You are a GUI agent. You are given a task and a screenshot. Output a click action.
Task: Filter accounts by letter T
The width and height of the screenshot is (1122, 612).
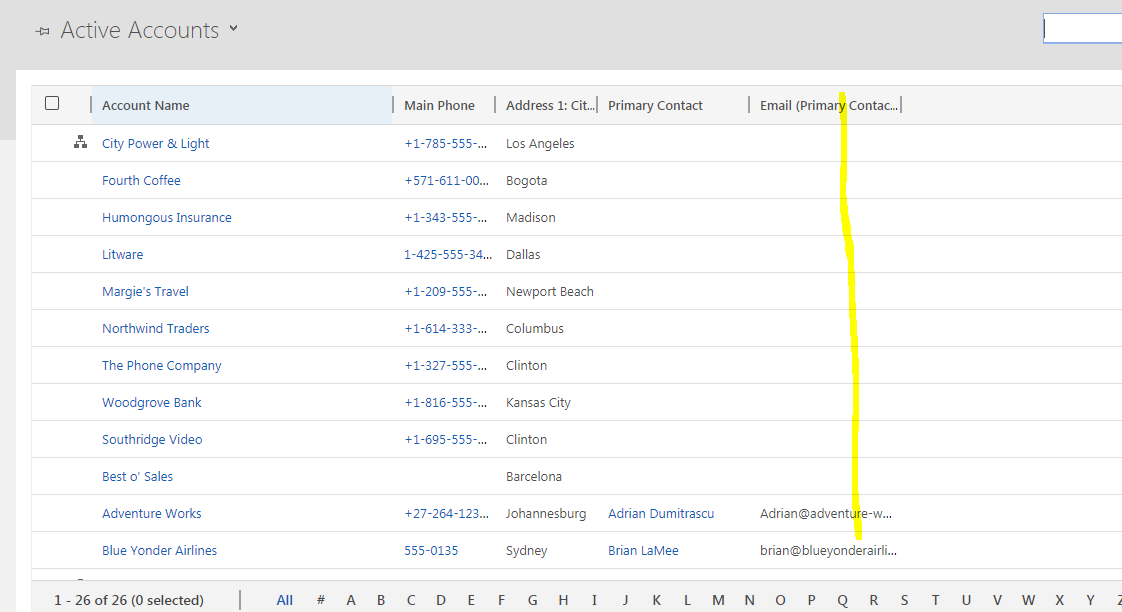935,600
